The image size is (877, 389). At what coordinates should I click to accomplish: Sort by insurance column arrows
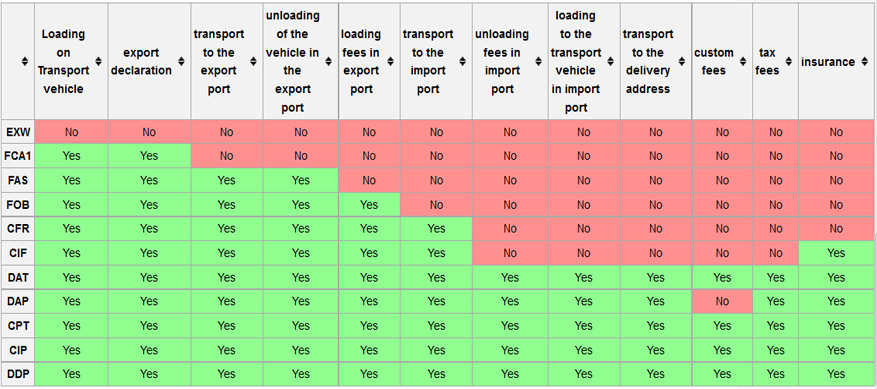click(x=865, y=62)
